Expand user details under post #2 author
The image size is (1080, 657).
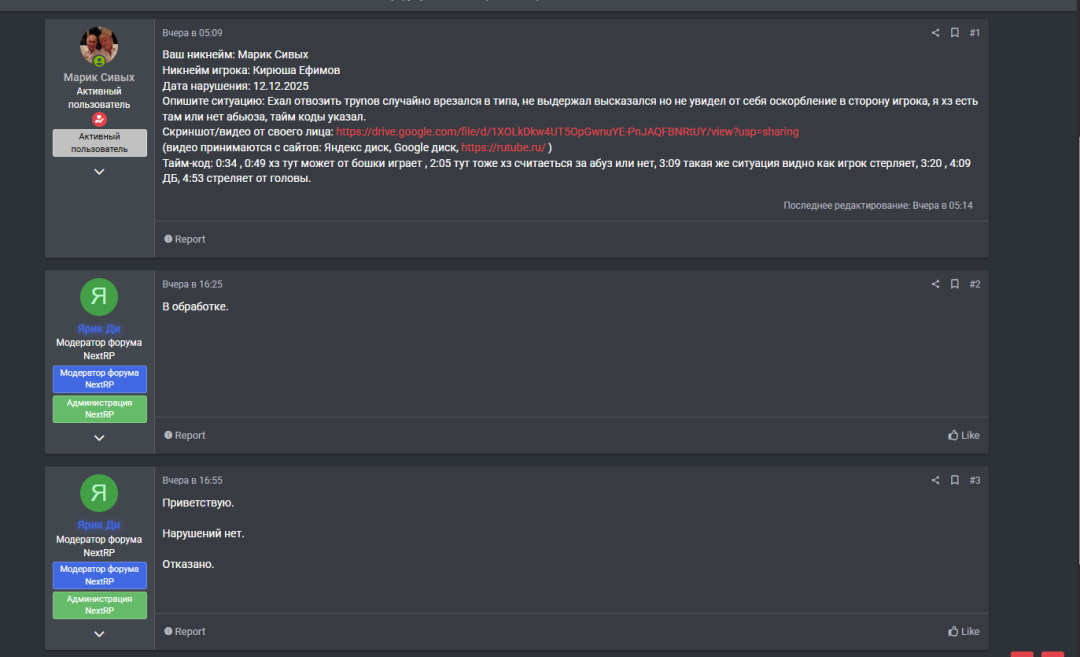99,438
